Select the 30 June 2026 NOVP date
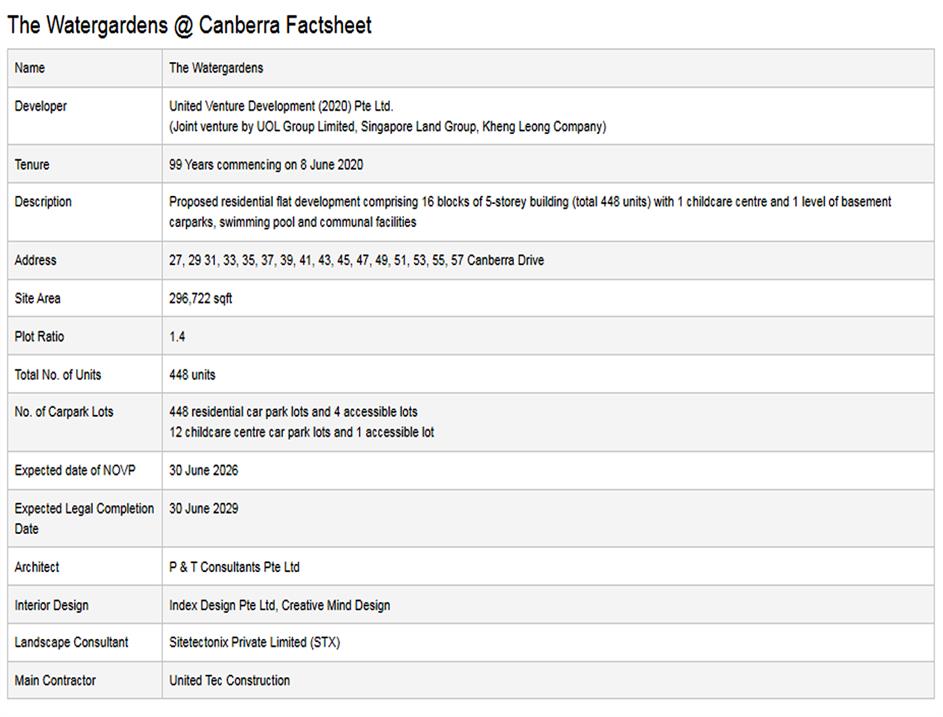Viewport: 943px width, 717px height. pyautogui.click(x=204, y=470)
